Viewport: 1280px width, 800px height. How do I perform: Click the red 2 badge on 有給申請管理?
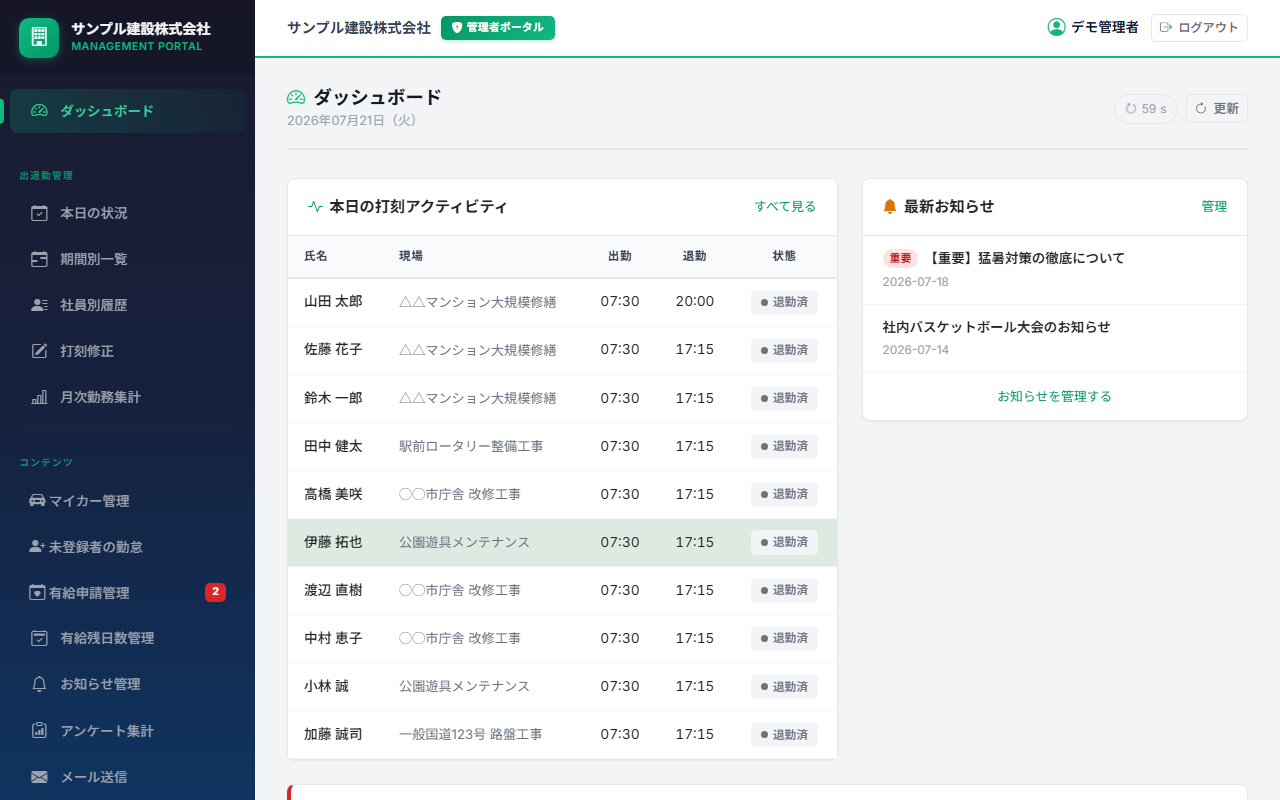tap(215, 592)
